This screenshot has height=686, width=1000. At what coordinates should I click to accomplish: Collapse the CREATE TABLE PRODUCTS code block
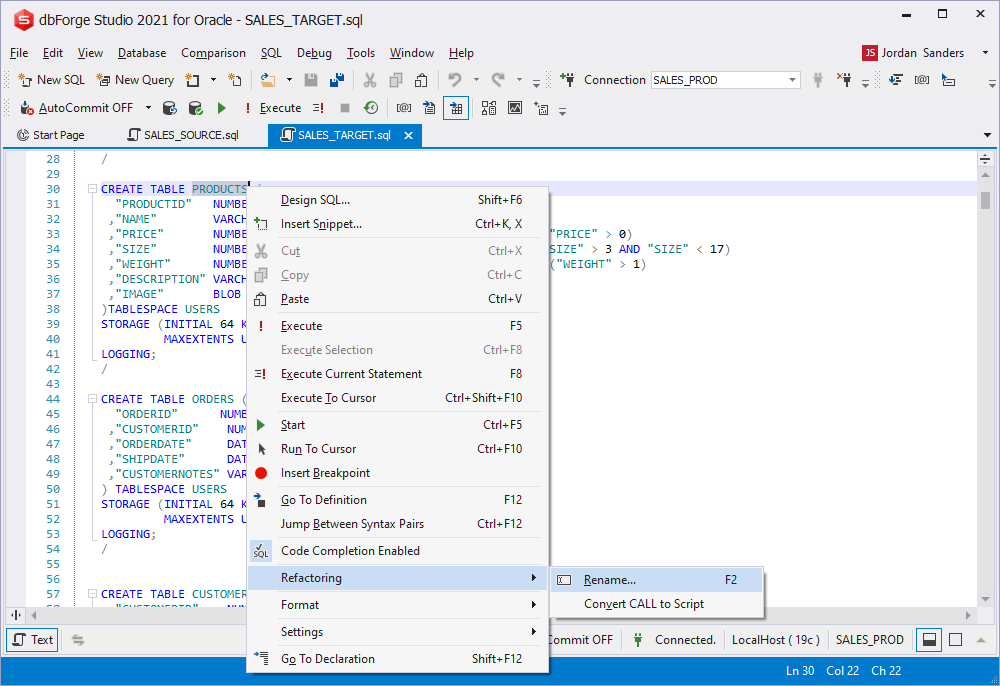pyautogui.click(x=92, y=189)
